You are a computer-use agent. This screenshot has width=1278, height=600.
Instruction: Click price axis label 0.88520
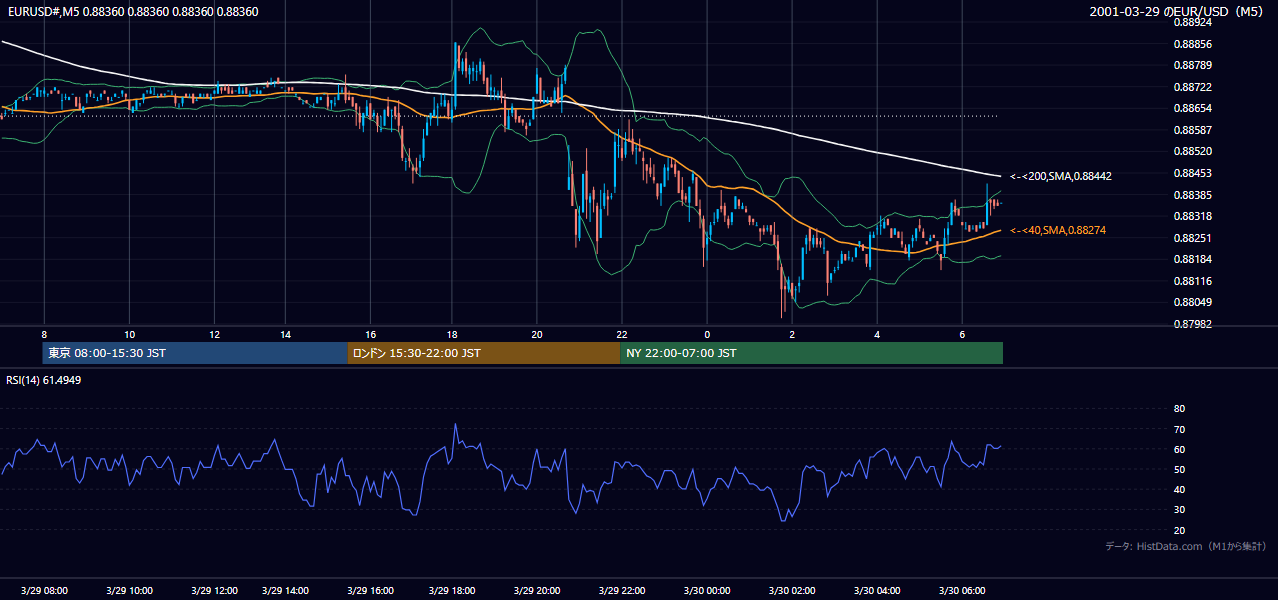1193,151
